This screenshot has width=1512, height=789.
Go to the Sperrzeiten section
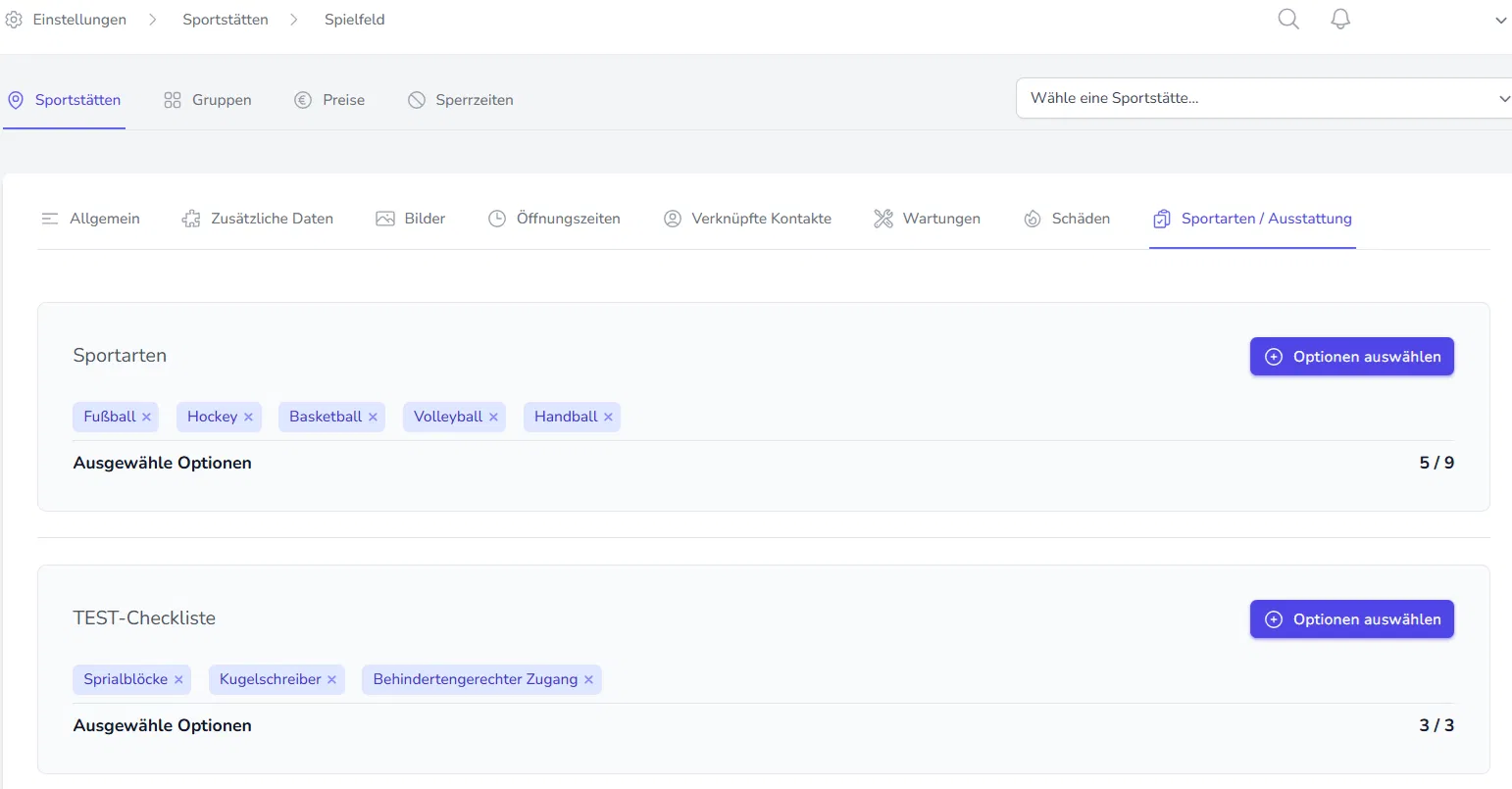(x=461, y=100)
